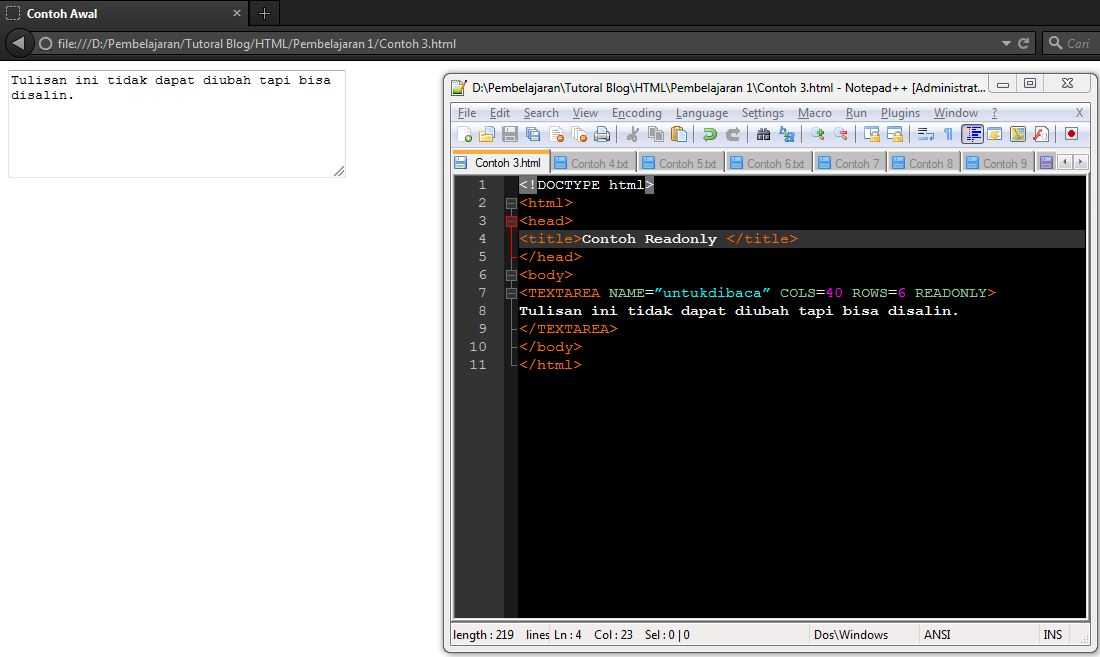Select the Contoh 3.html tab
Viewport: 1100px width, 657px height.
click(x=501, y=163)
